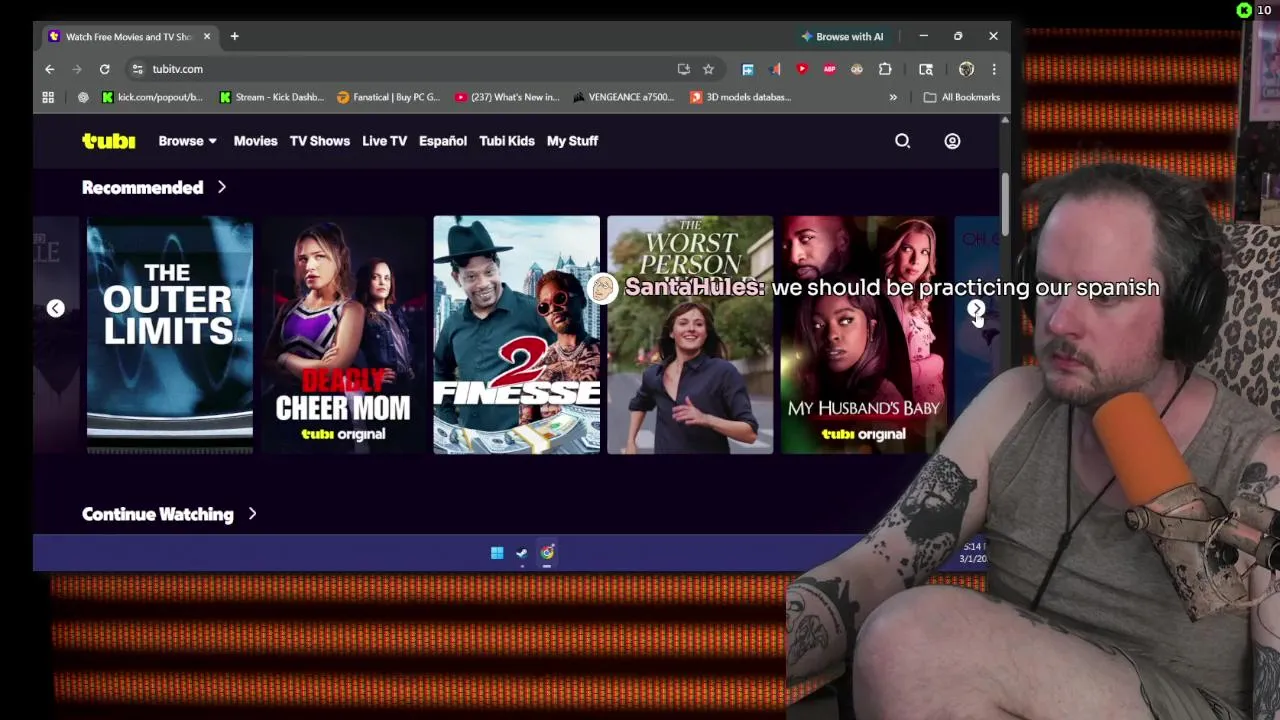Open the Fanatical Buy PC Games bookmark
1280x720 pixels.
388,97
